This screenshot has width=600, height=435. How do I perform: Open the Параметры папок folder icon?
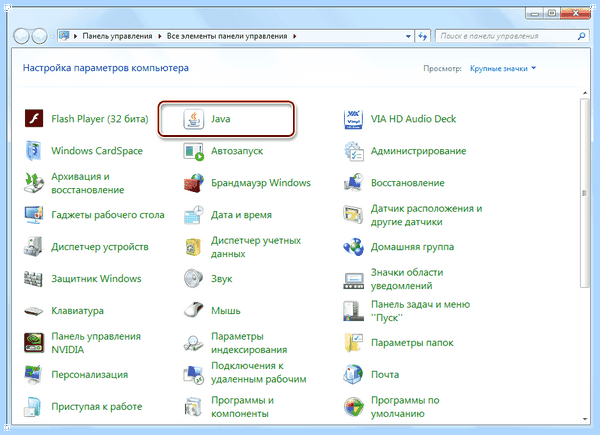point(353,342)
